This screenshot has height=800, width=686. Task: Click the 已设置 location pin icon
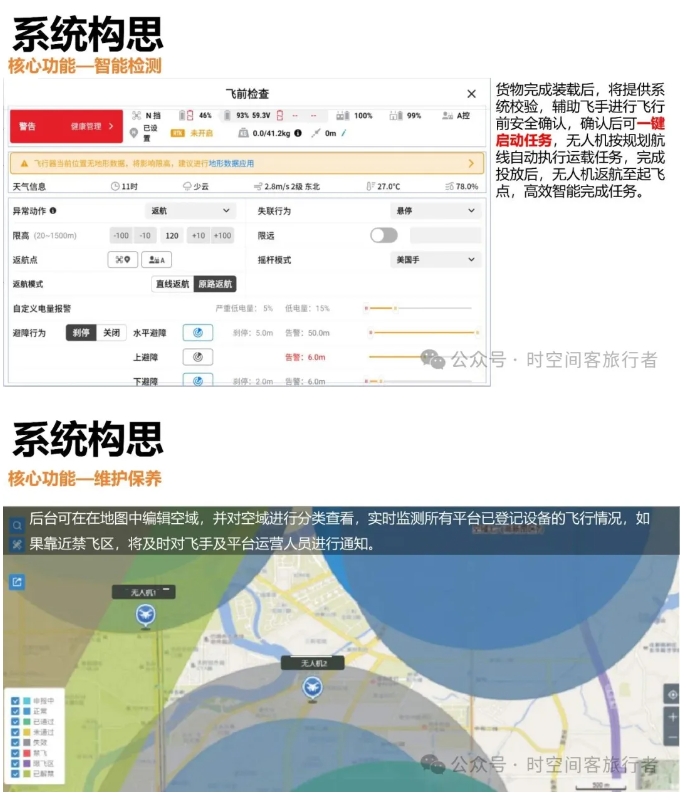tap(134, 133)
